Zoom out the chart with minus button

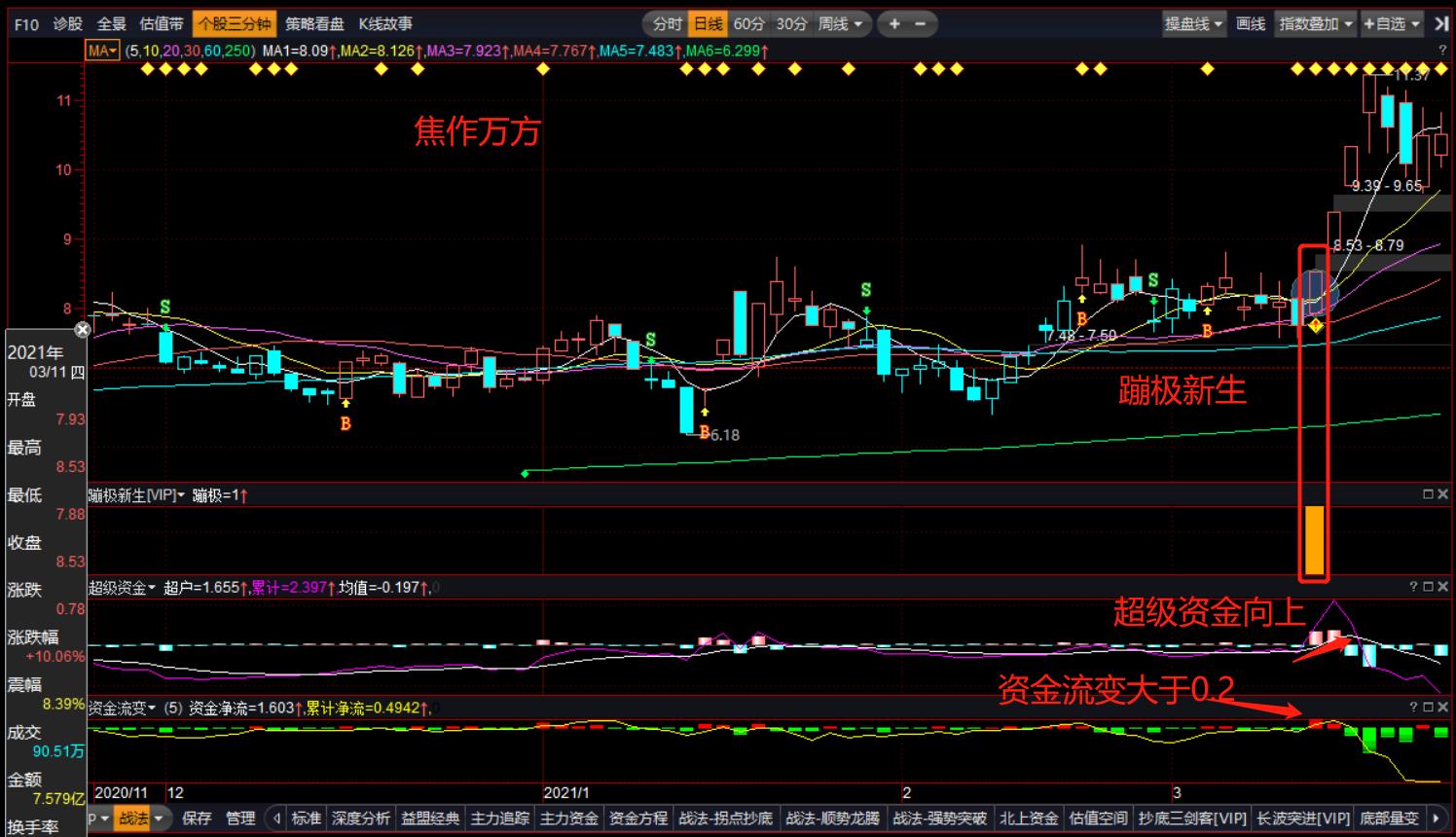click(x=920, y=23)
